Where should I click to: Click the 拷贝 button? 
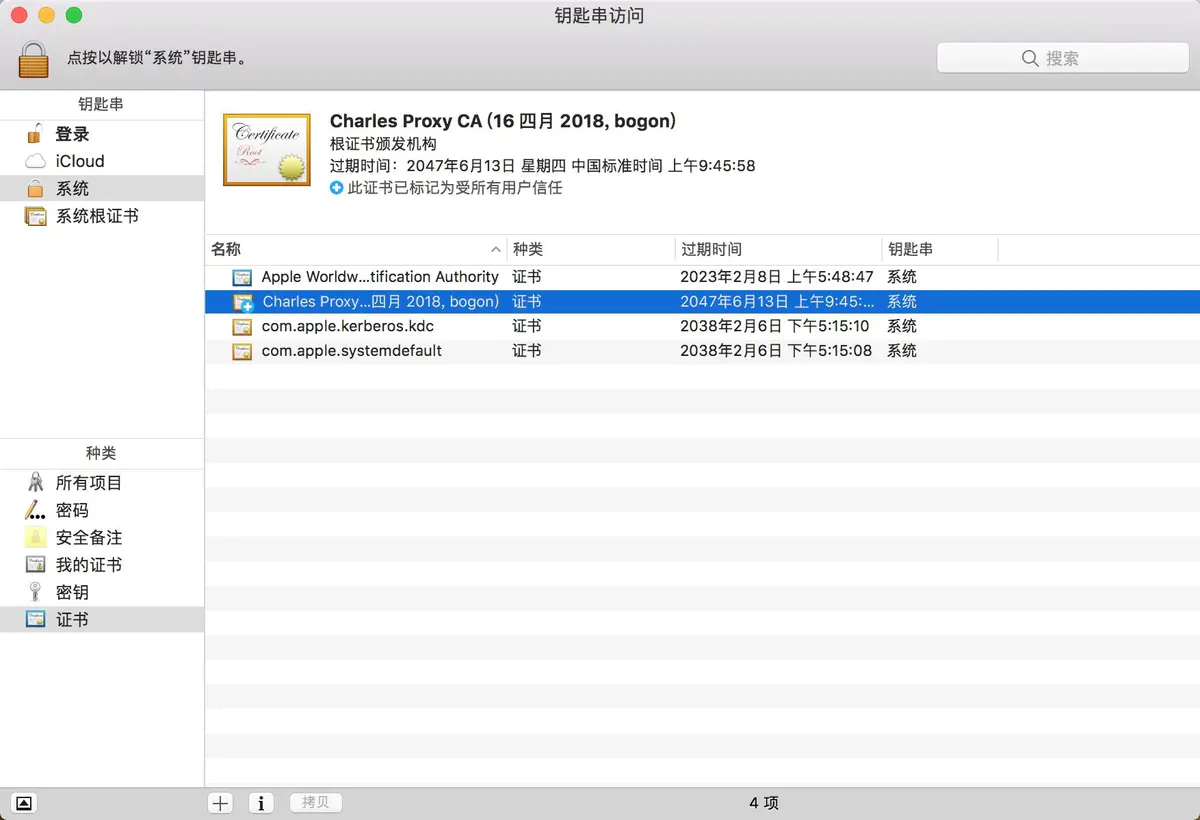coord(316,803)
